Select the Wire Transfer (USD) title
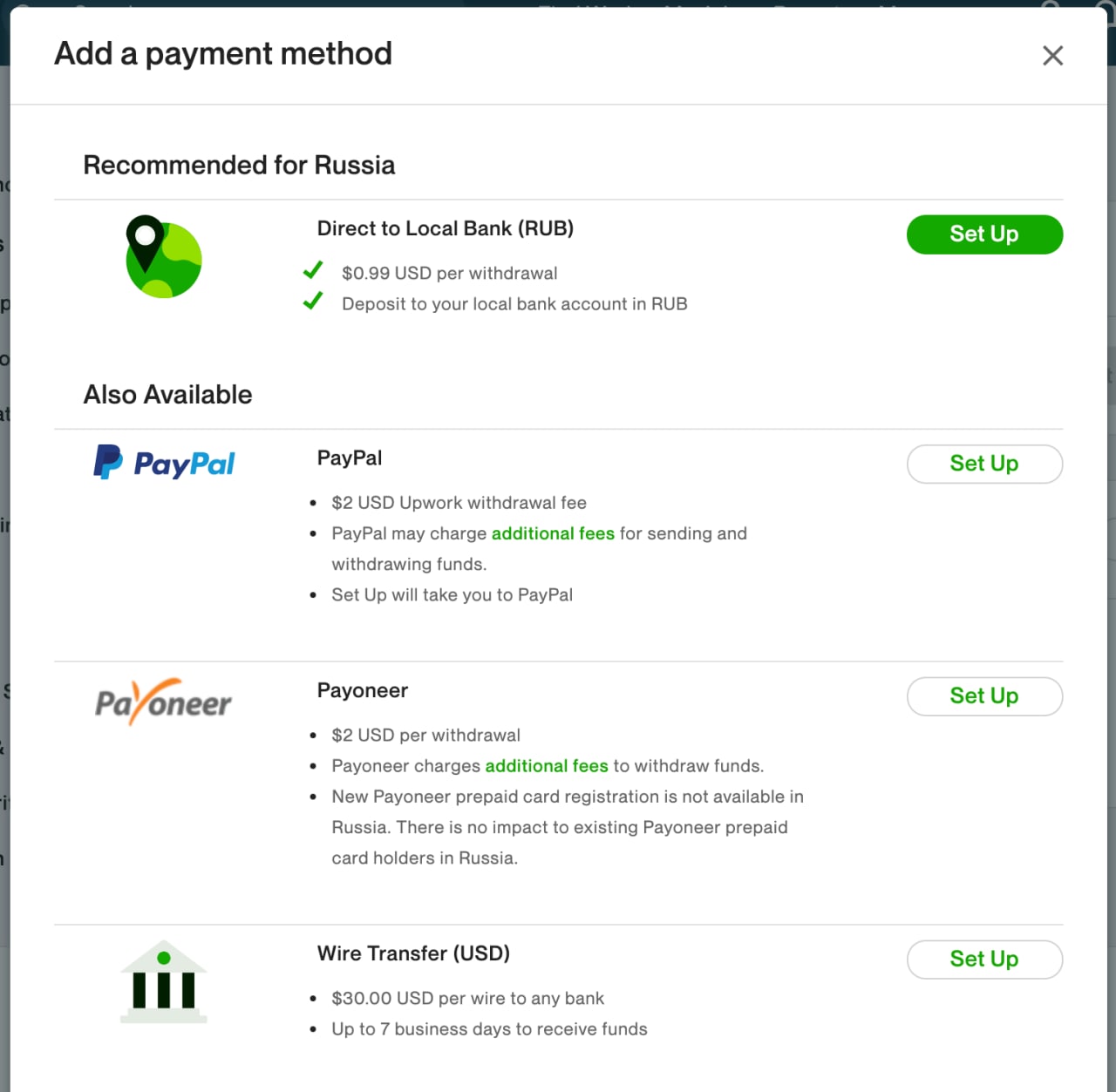Screen dimensions: 1116x1092 point(413,953)
